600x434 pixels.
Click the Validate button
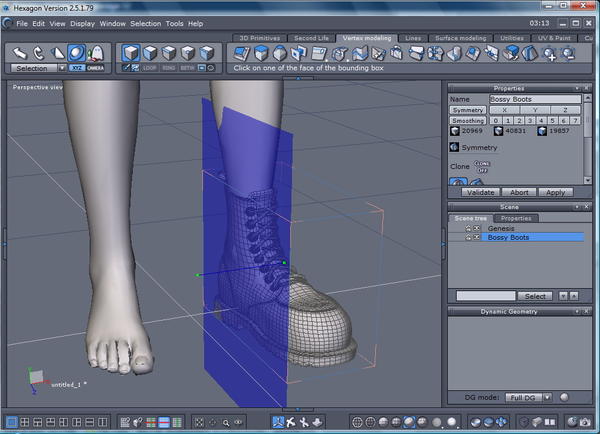coord(480,192)
